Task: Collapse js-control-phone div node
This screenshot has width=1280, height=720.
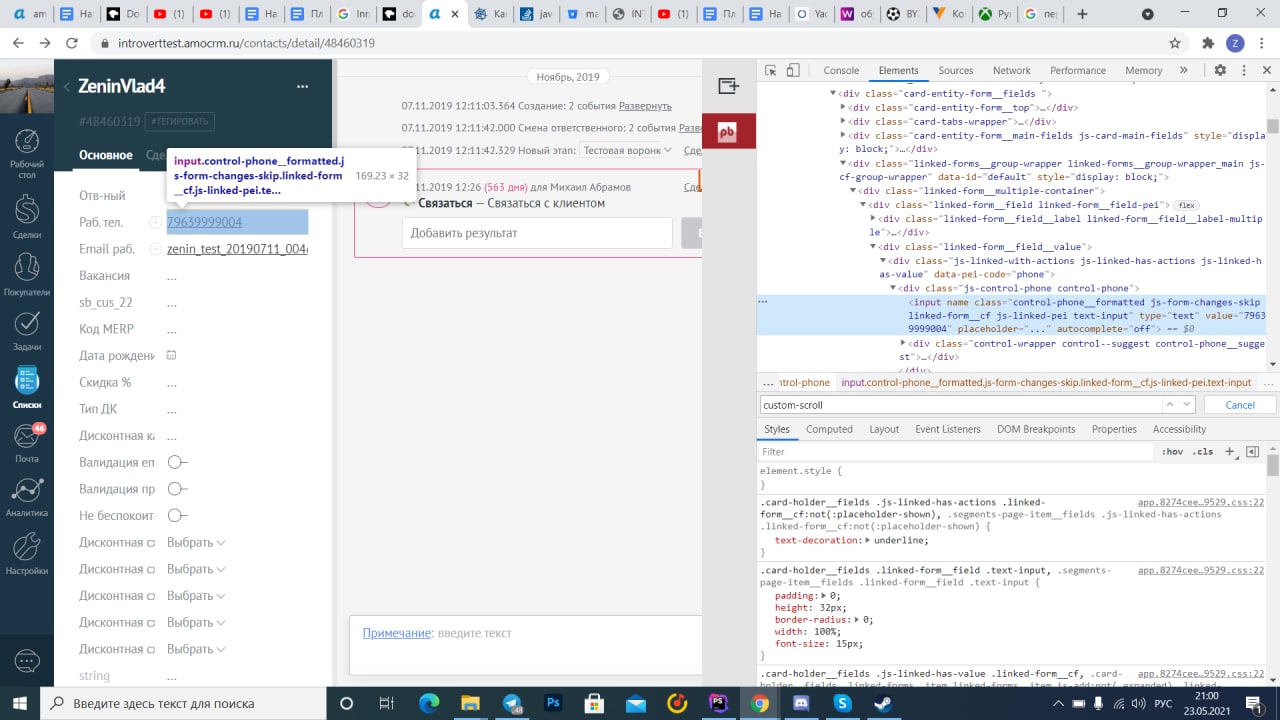Action: pyautogui.click(x=892, y=288)
